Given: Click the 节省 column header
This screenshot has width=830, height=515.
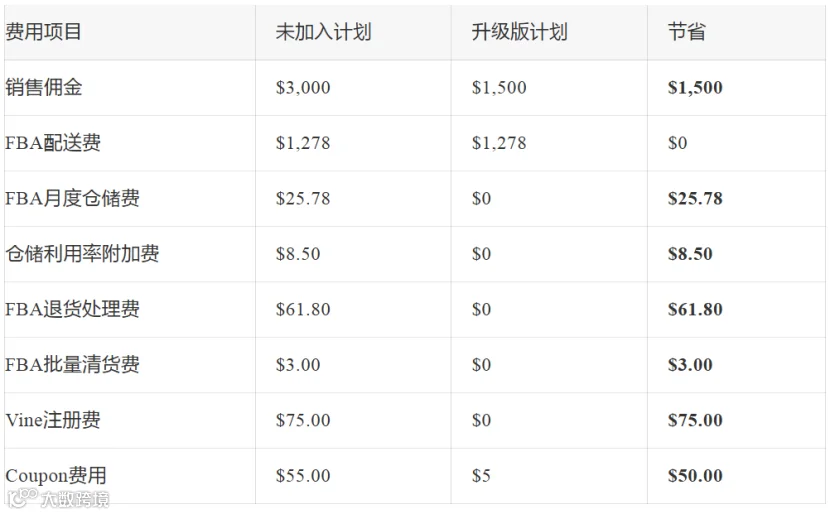Looking at the screenshot, I should pos(687,32).
